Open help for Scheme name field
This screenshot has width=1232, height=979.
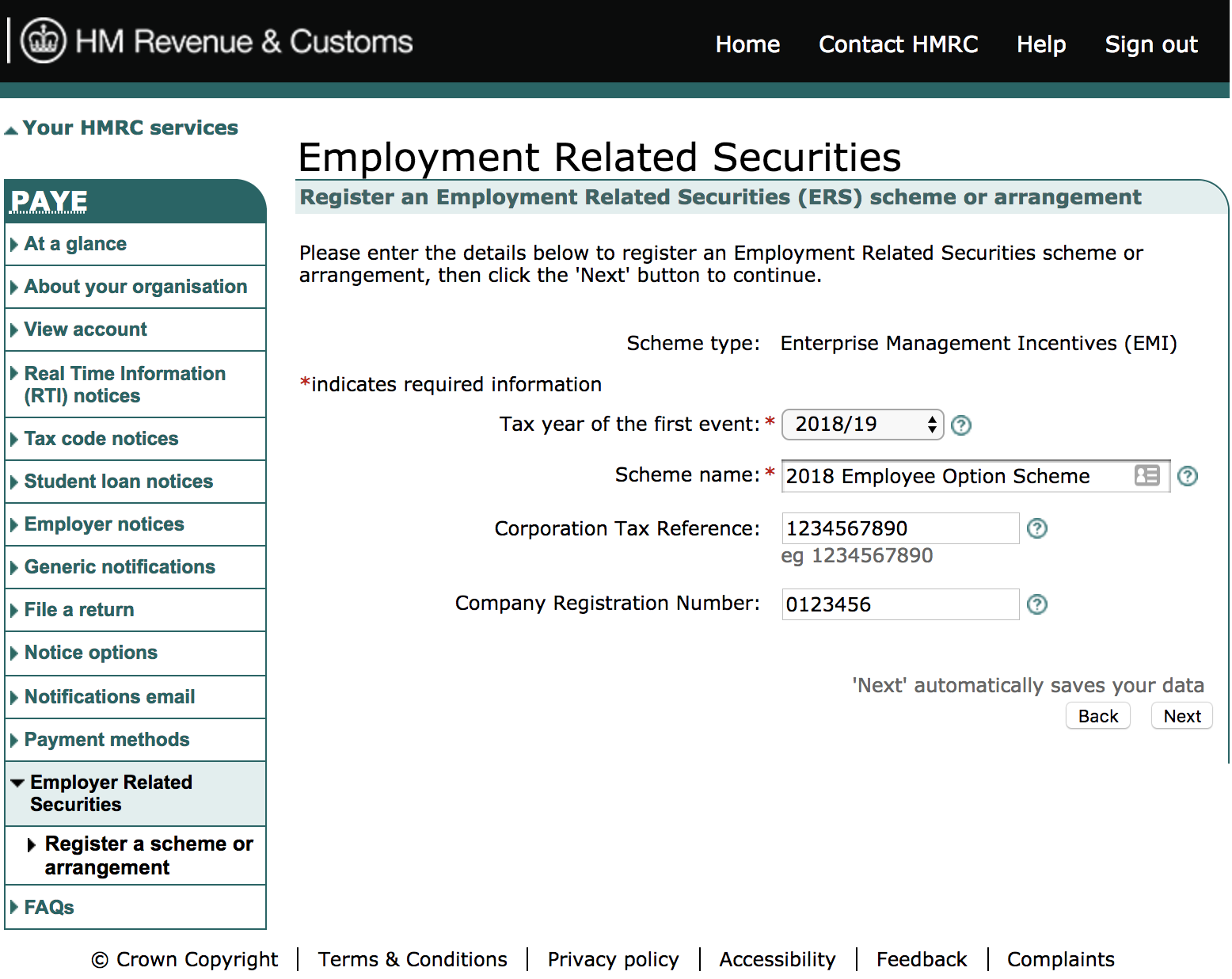point(1188,476)
